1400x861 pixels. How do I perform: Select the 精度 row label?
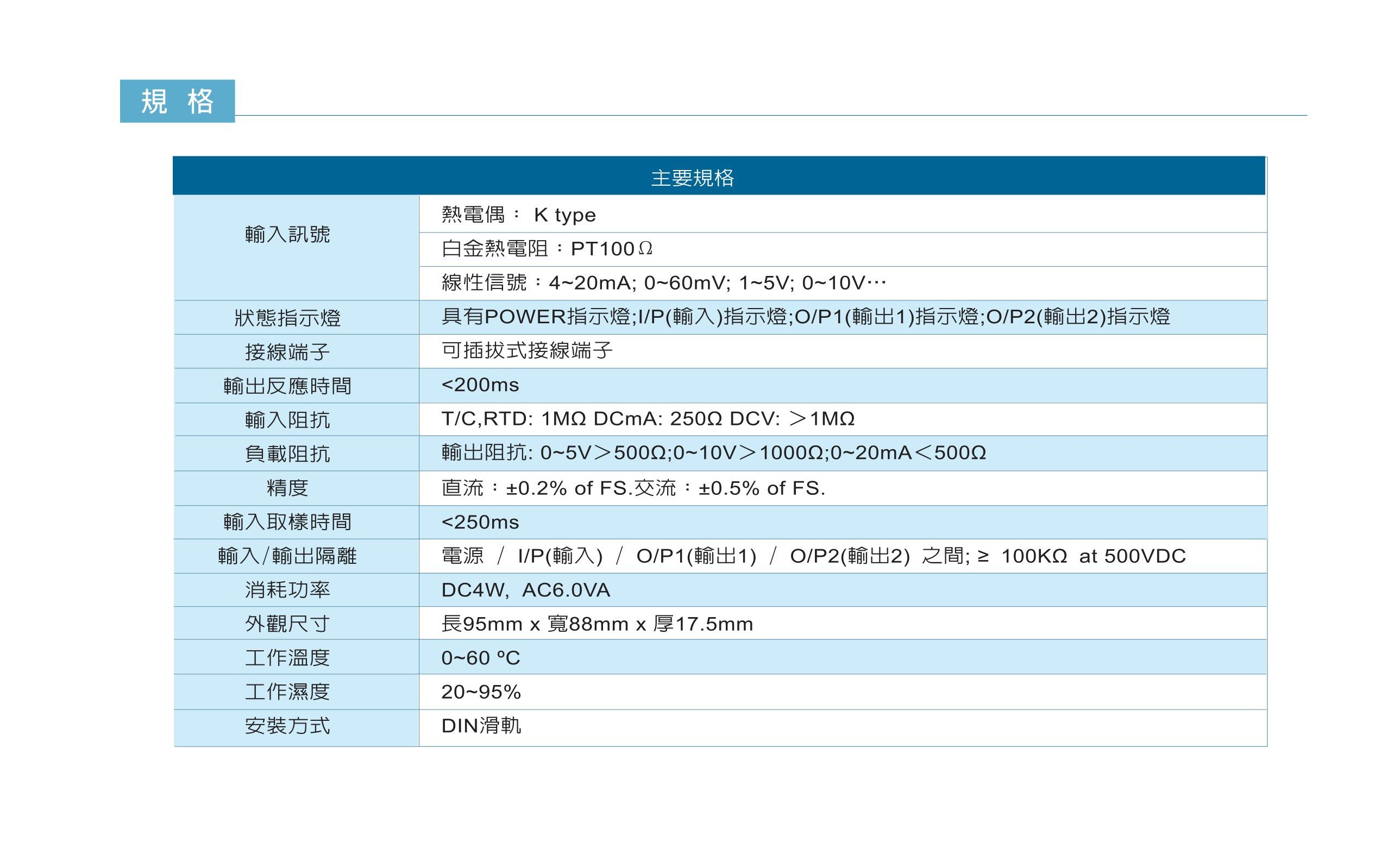point(287,488)
